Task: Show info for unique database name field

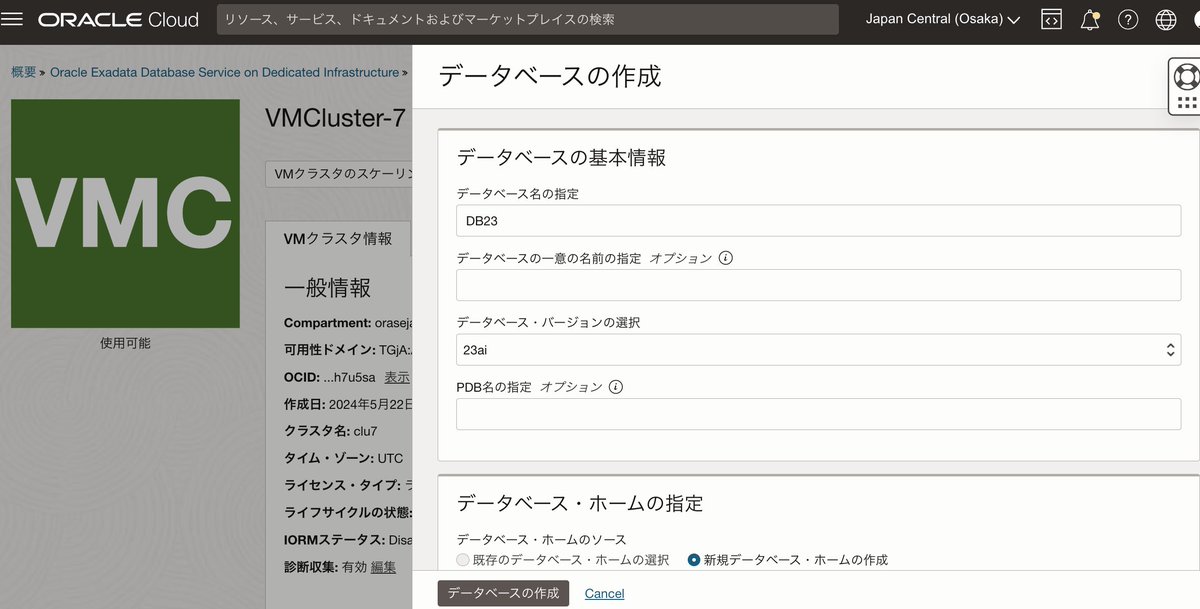Action: pyautogui.click(x=726, y=258)
